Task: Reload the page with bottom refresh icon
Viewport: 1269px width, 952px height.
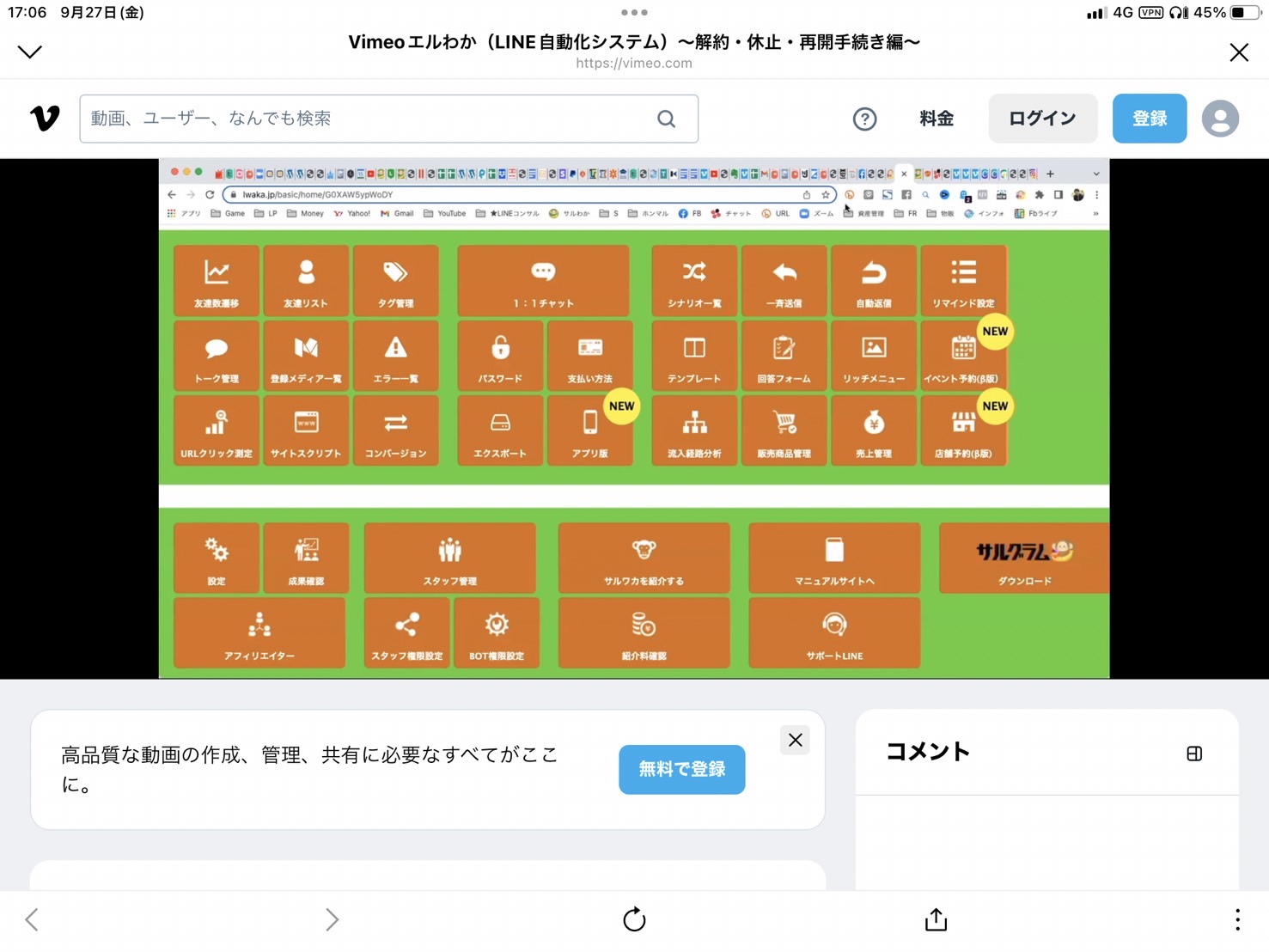Action: click(x=634, y=919)
